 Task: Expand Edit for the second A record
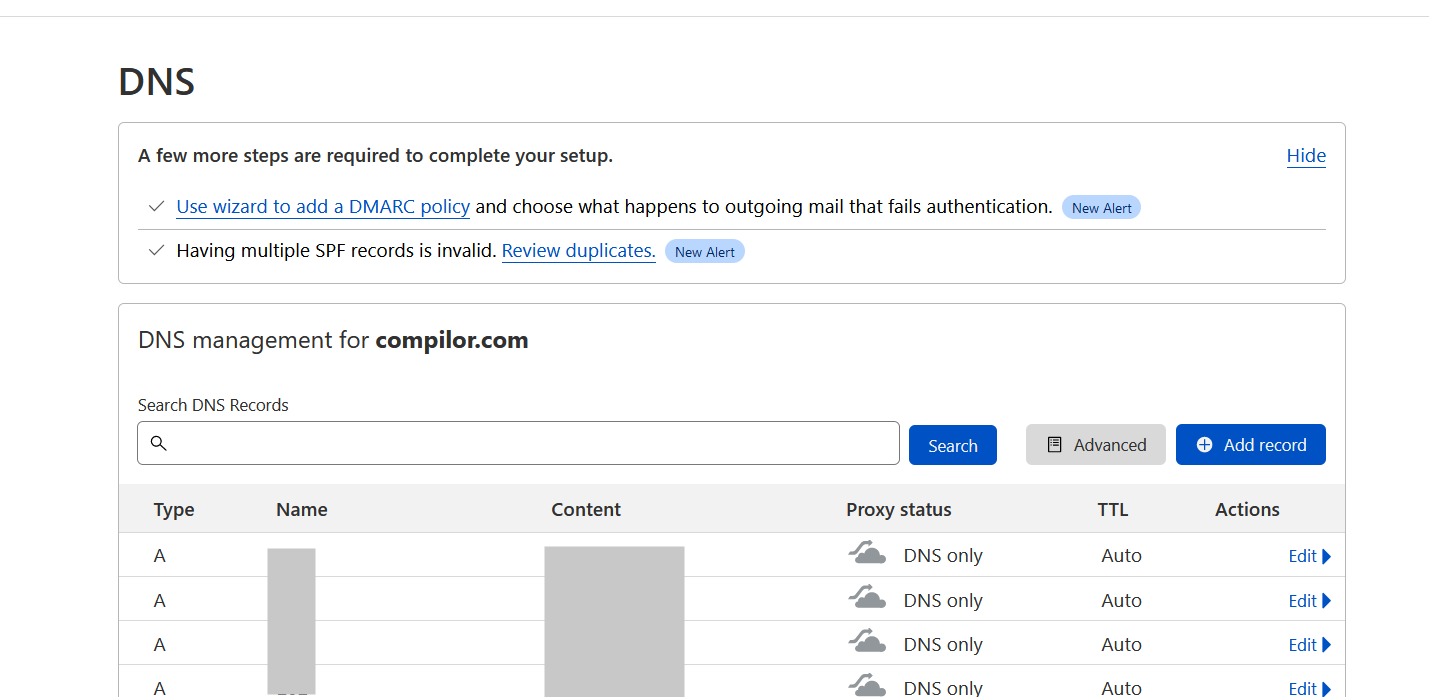1309,601
